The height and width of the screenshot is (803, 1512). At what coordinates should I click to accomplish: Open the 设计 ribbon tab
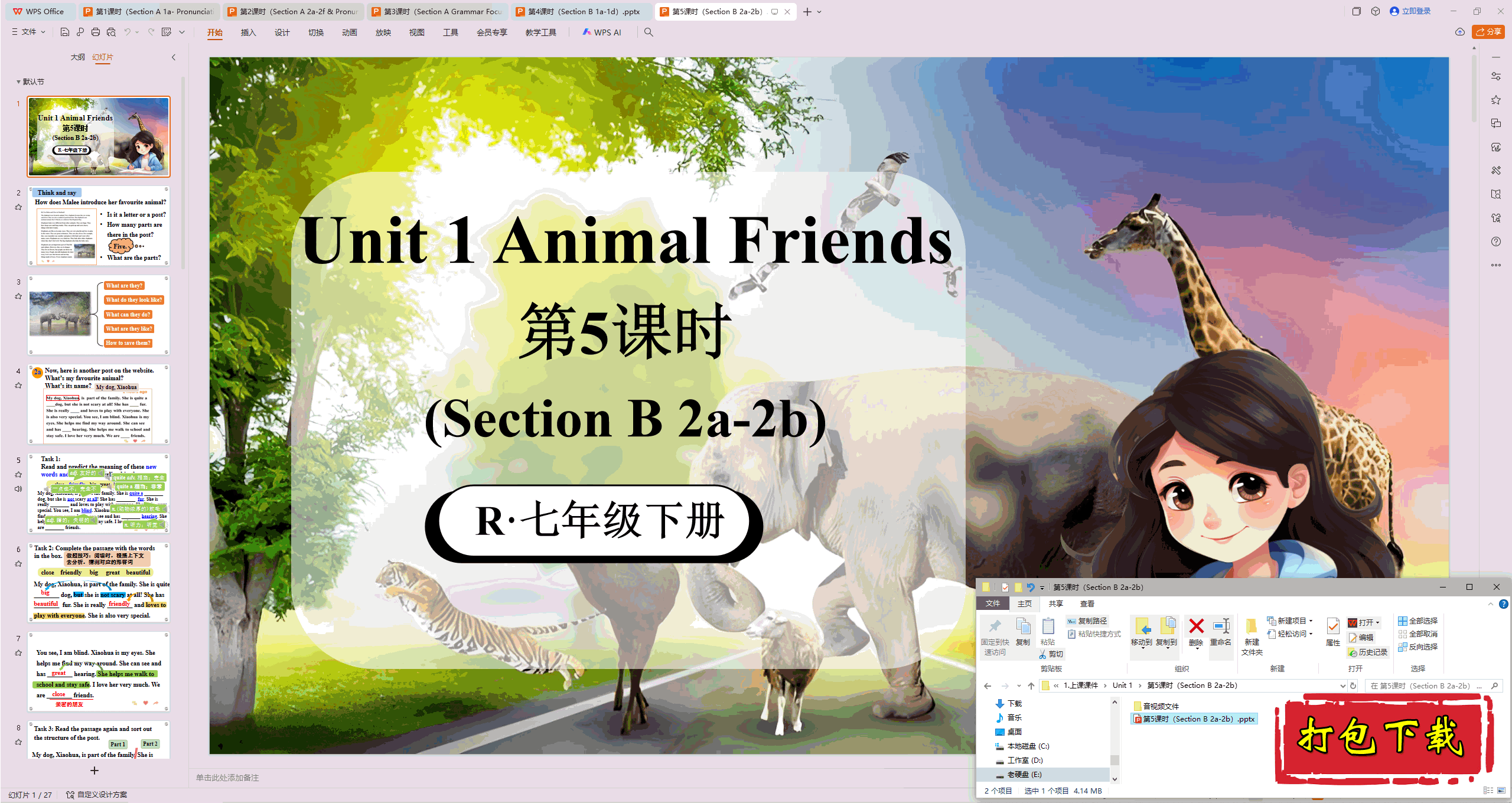coord(282,32)
